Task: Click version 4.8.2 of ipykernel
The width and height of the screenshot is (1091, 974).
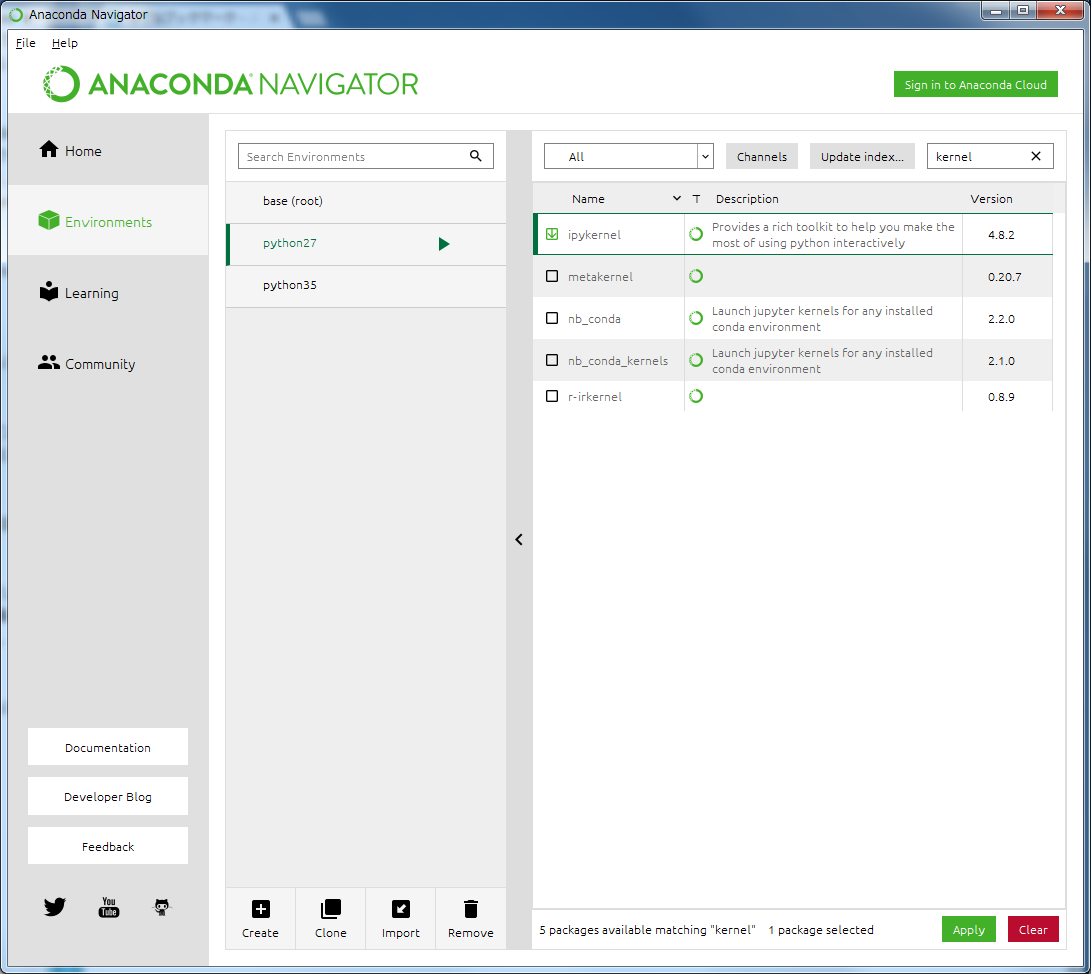Action: click(1001, 234)
